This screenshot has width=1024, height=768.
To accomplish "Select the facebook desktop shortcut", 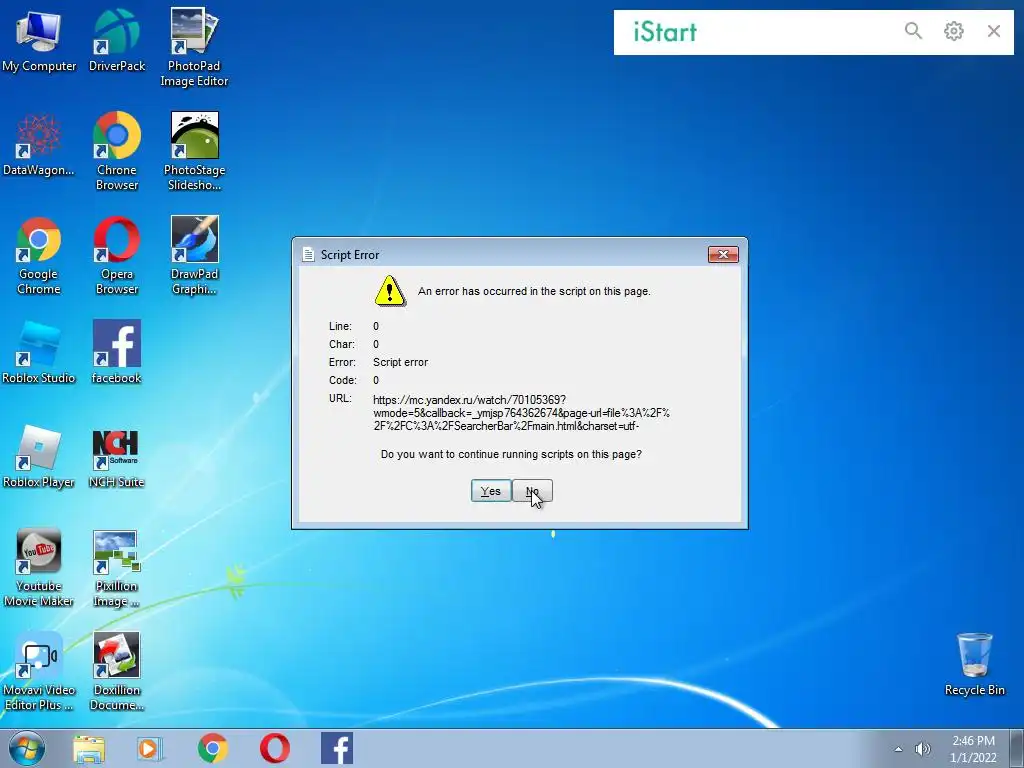I will pos(117,353).
